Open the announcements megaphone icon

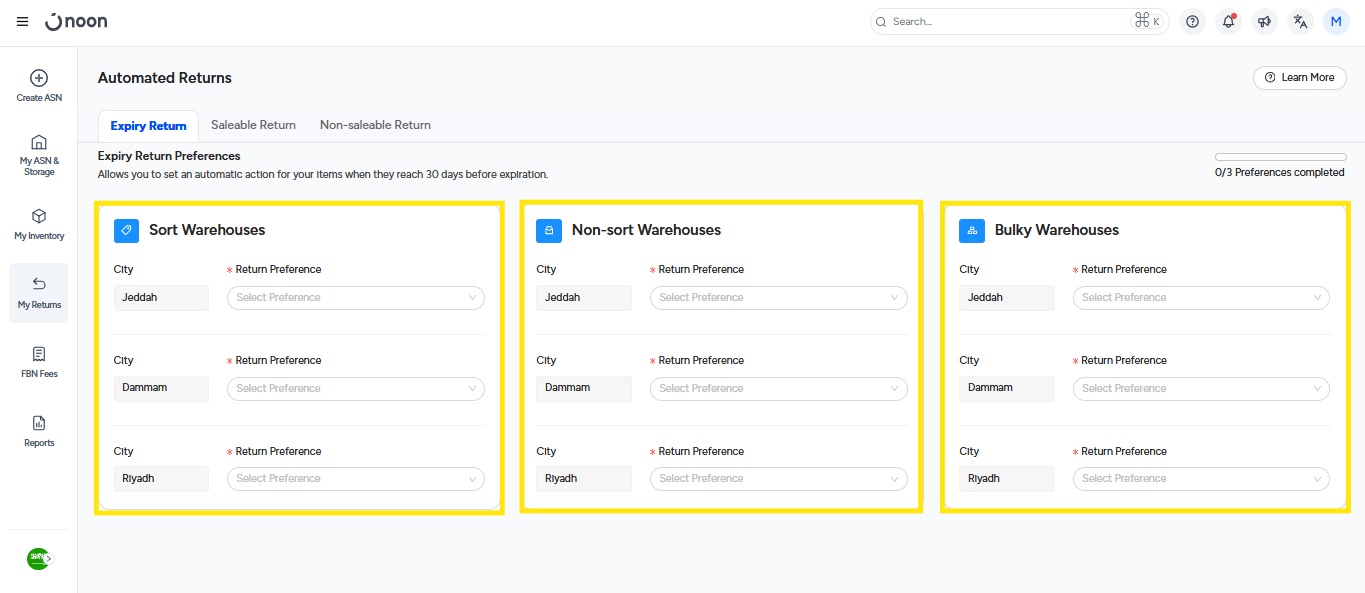click(x=1264, y=22)
